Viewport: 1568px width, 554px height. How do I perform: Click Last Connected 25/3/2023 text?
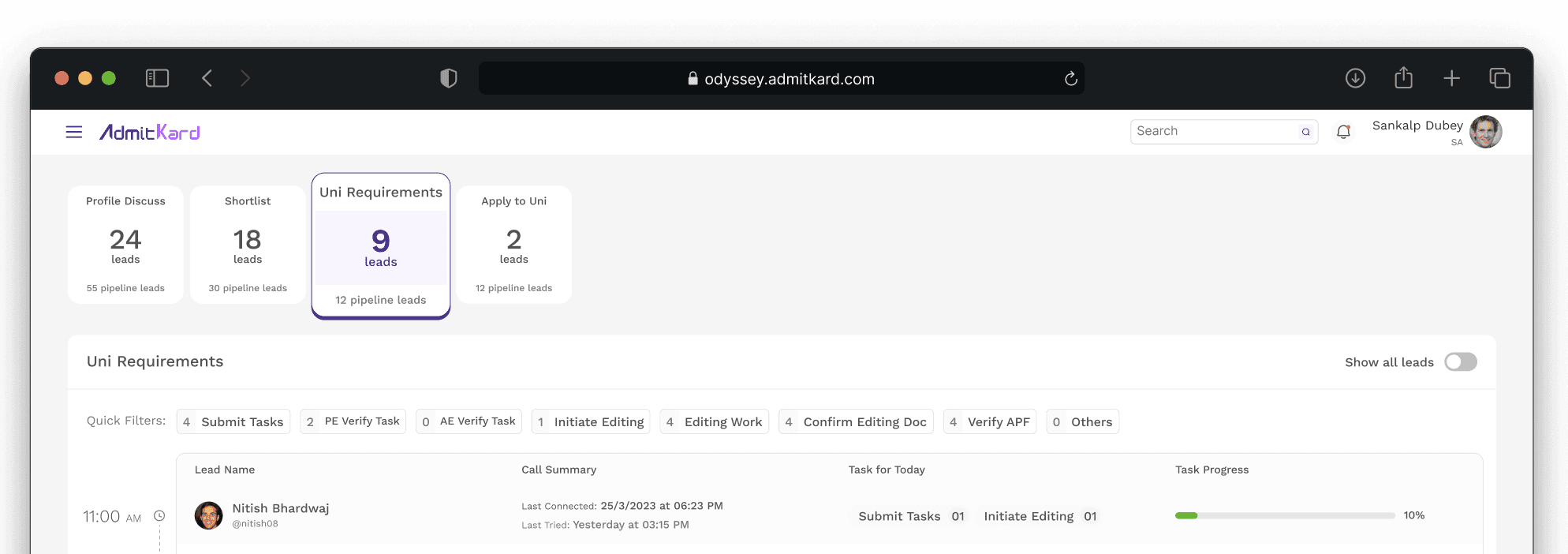[x=622, y=506]
